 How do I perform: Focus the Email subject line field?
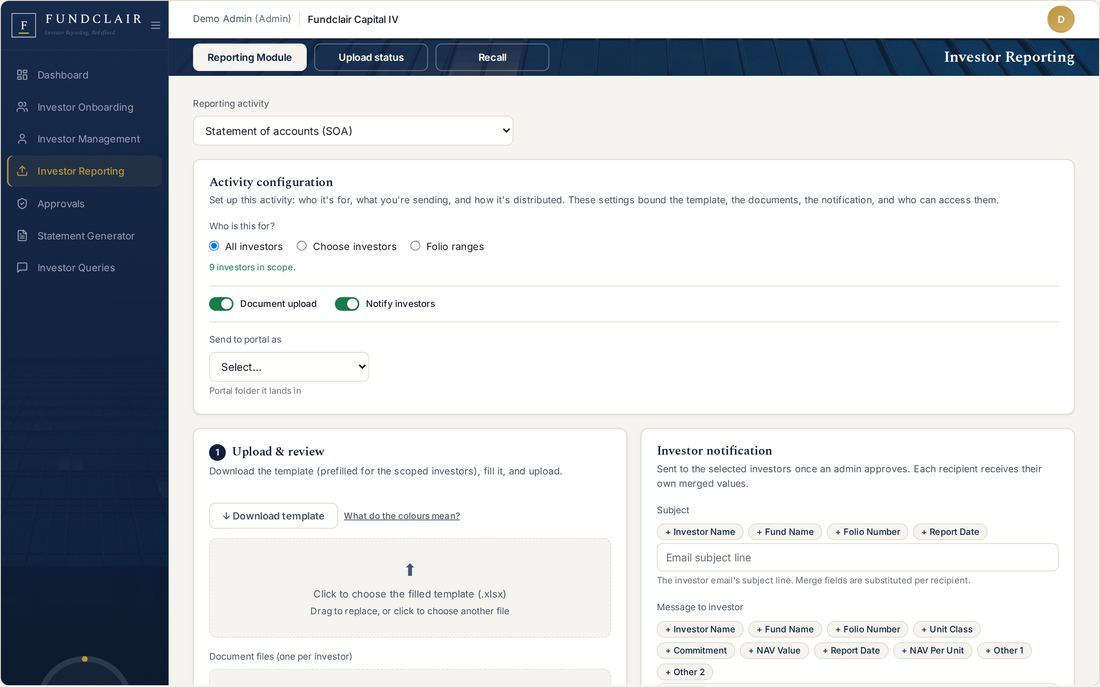[x=857, y=557]
